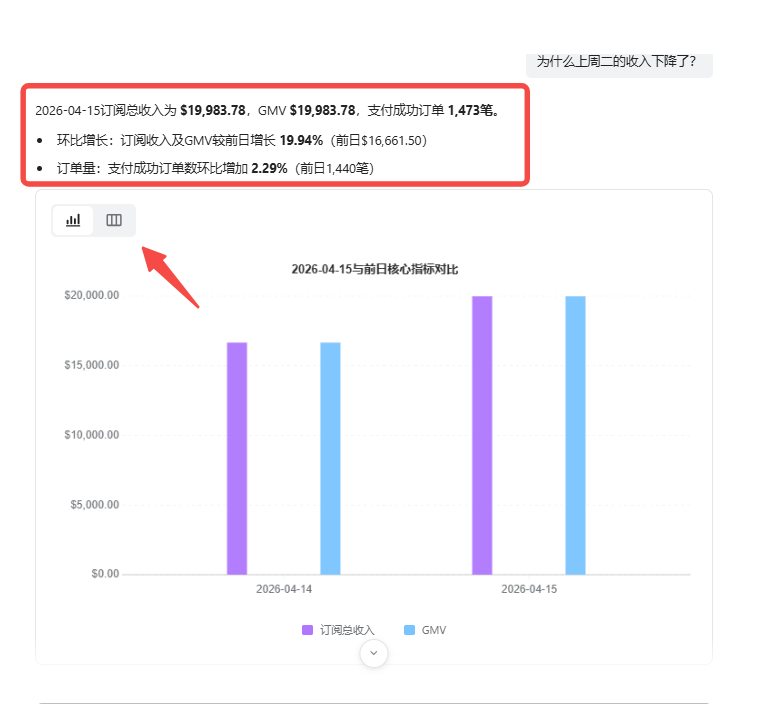Click $10,000.00 y-axis label
Image resolution: width=772 pixels, height=704 pixels.
coord(92,435)
